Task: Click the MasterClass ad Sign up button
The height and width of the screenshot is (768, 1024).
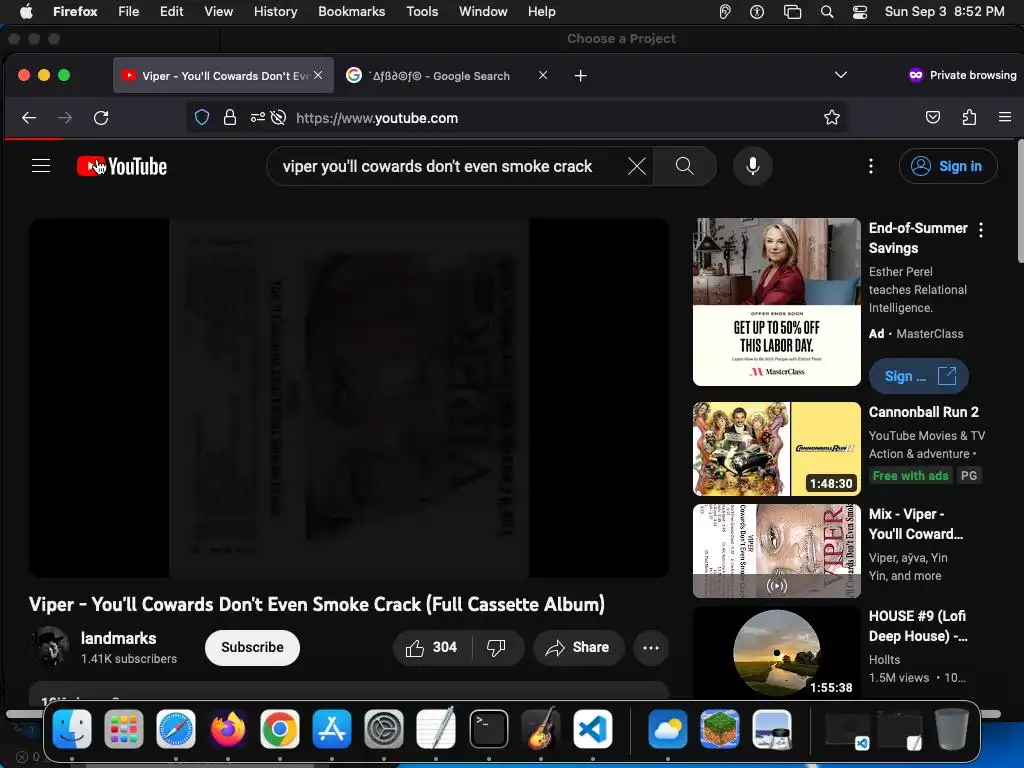Action: tap(919, 376)
